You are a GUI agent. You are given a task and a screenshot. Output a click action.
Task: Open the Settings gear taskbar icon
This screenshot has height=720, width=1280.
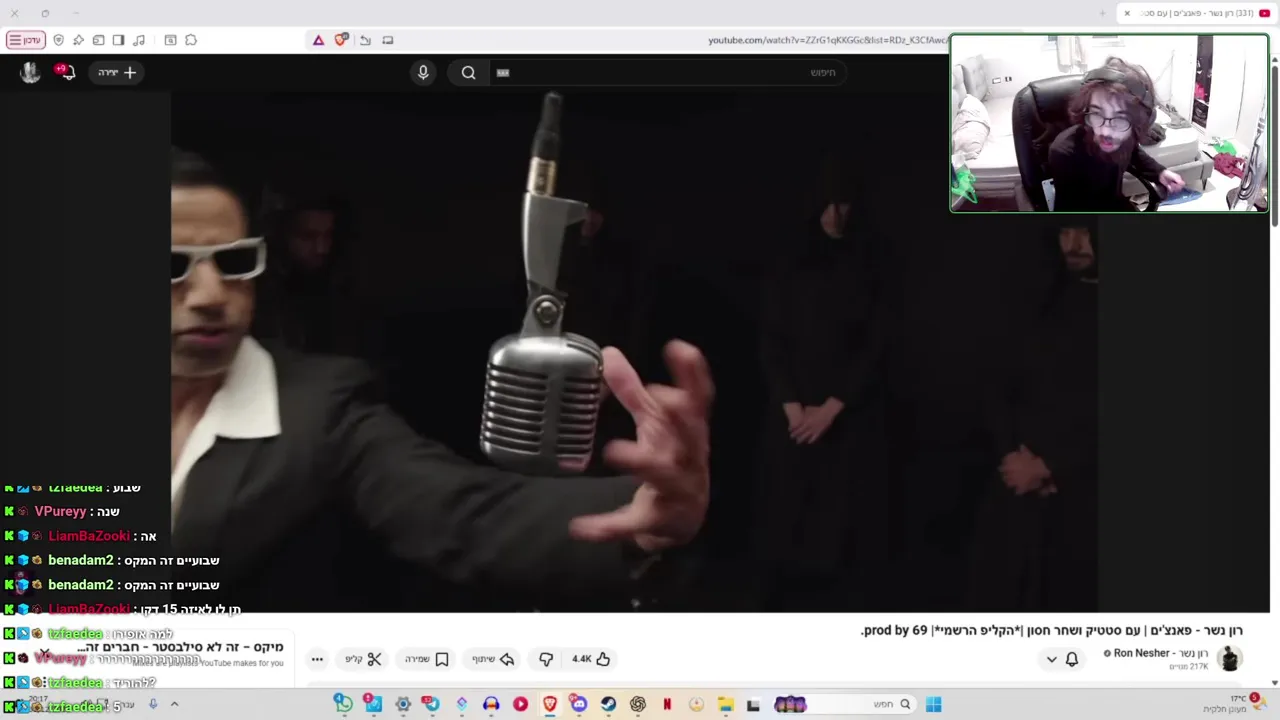[x=403, y=704]
